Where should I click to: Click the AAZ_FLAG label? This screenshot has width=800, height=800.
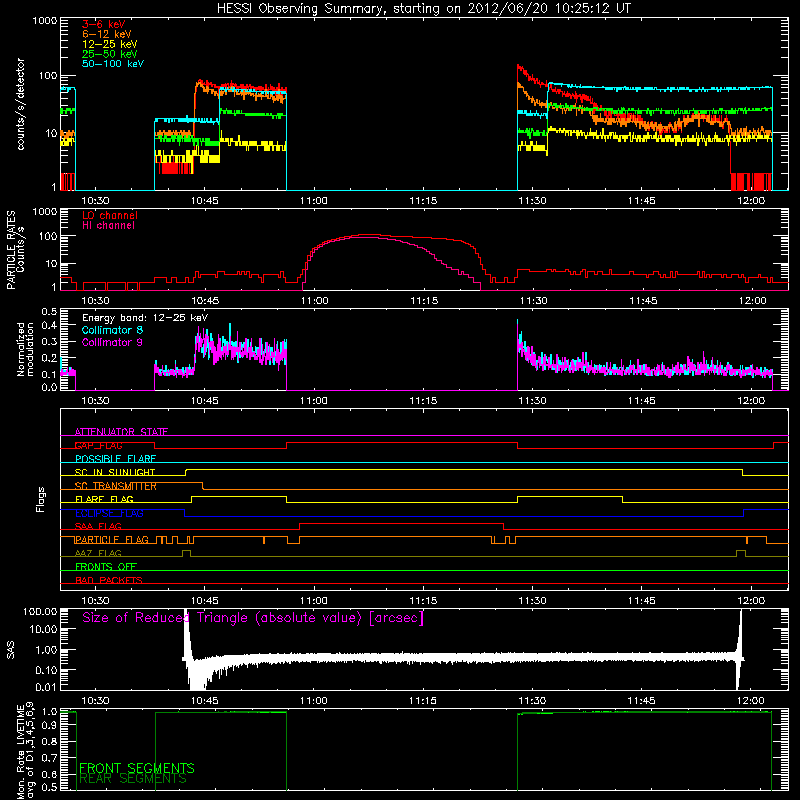[98, 554]
